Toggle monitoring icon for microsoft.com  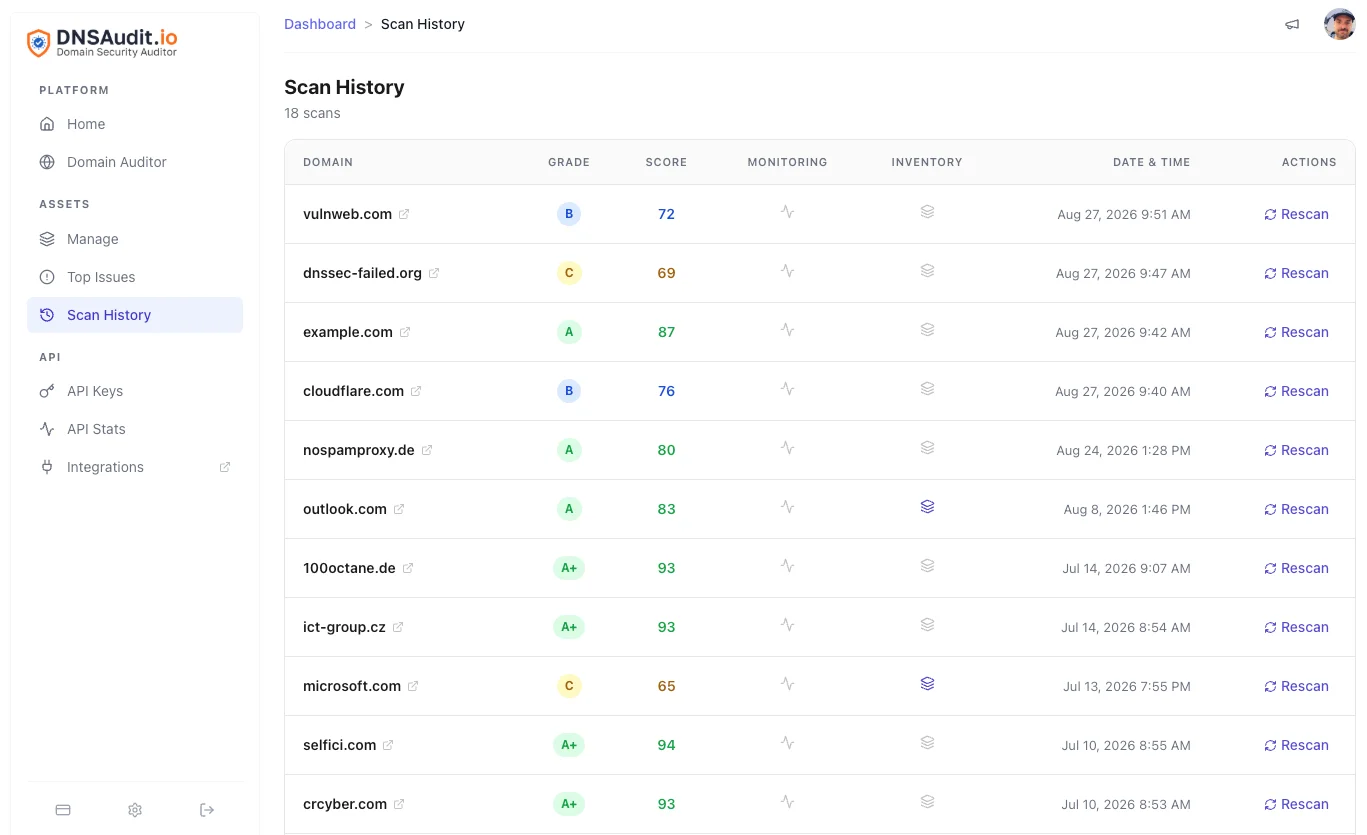coord(787,684)
